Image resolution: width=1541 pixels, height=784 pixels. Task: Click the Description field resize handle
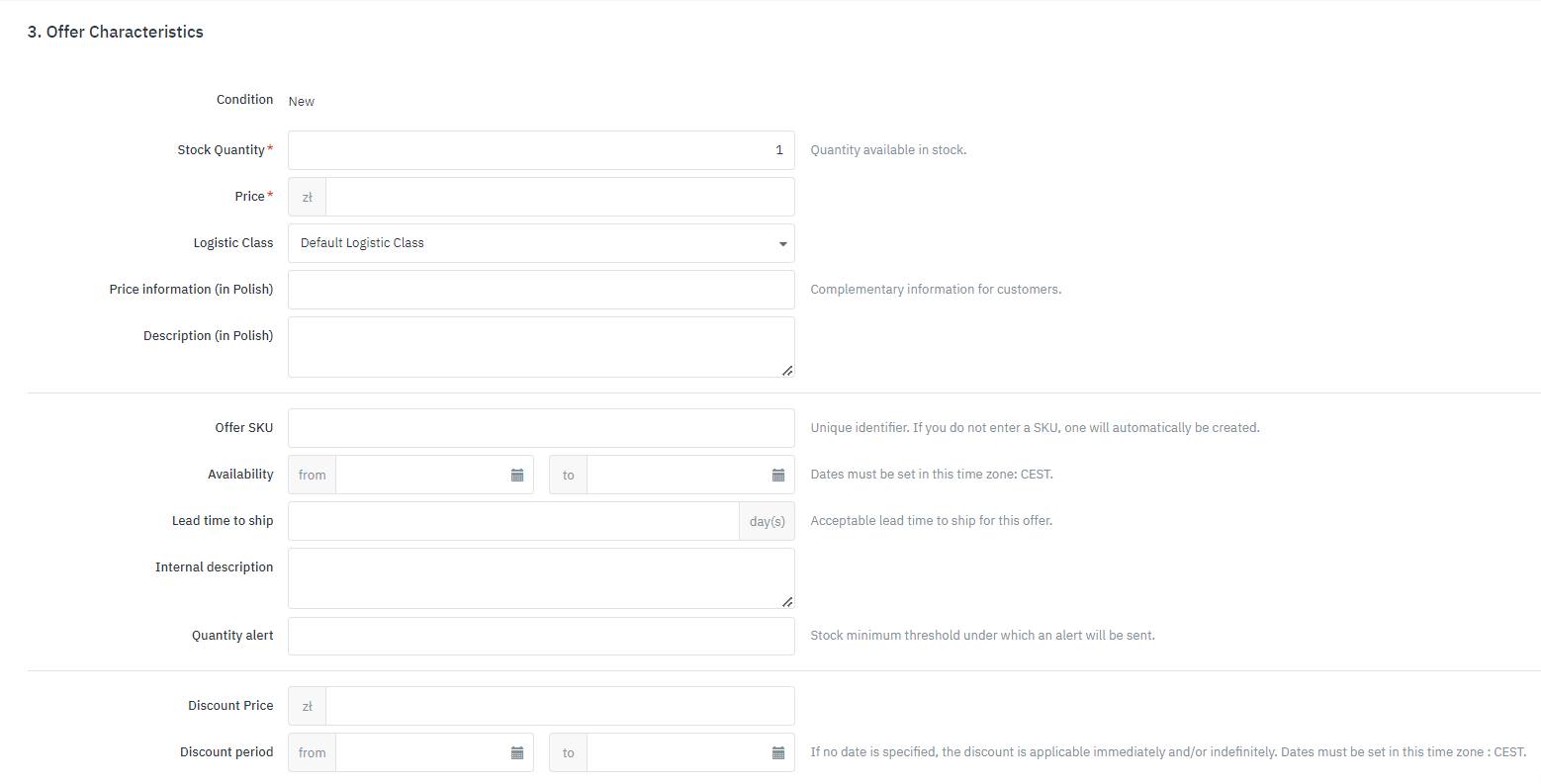point(786,371)
